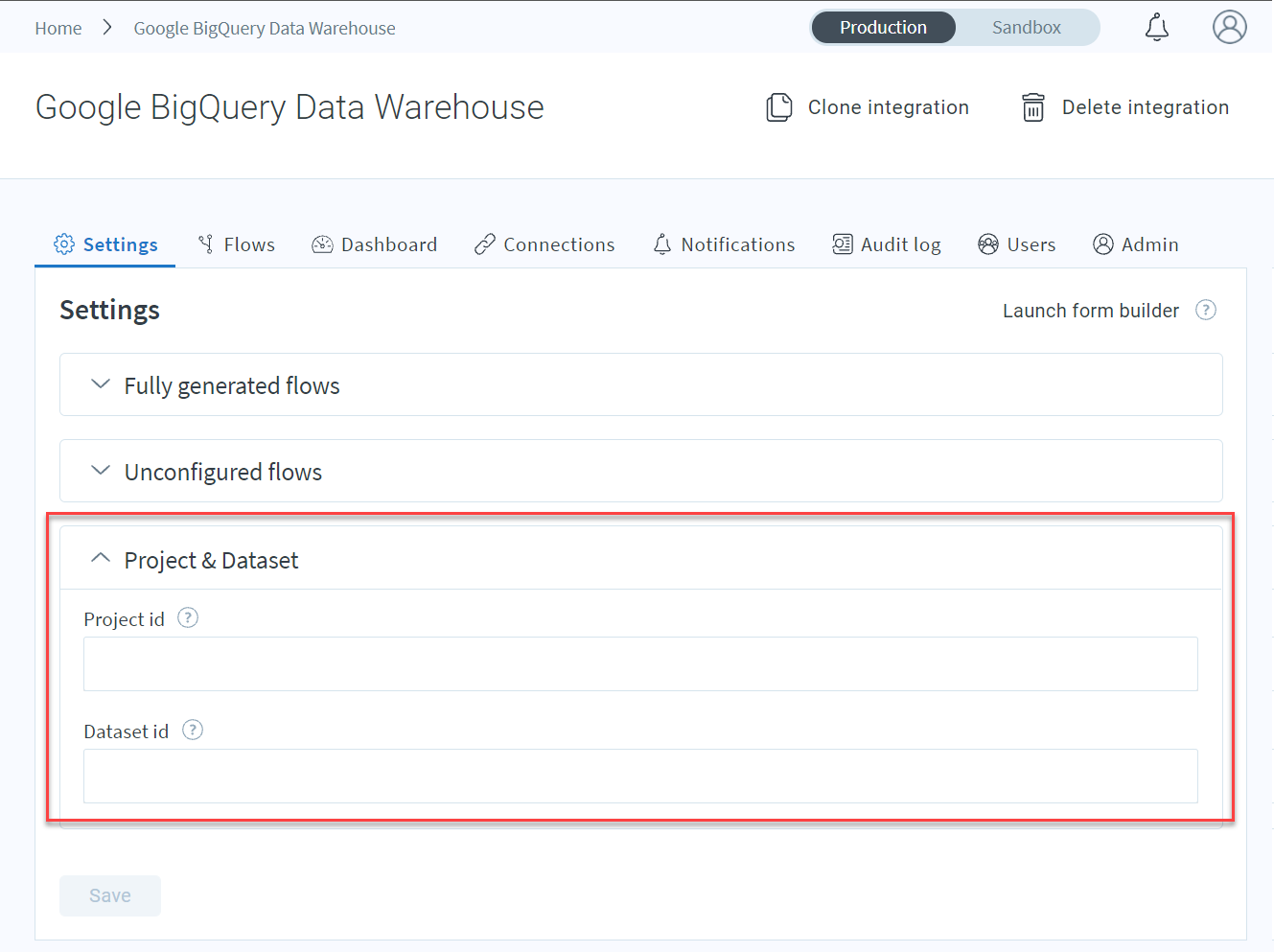Show help for Dataset id field
The image size is (1274, 952).
tap(193, 731)
